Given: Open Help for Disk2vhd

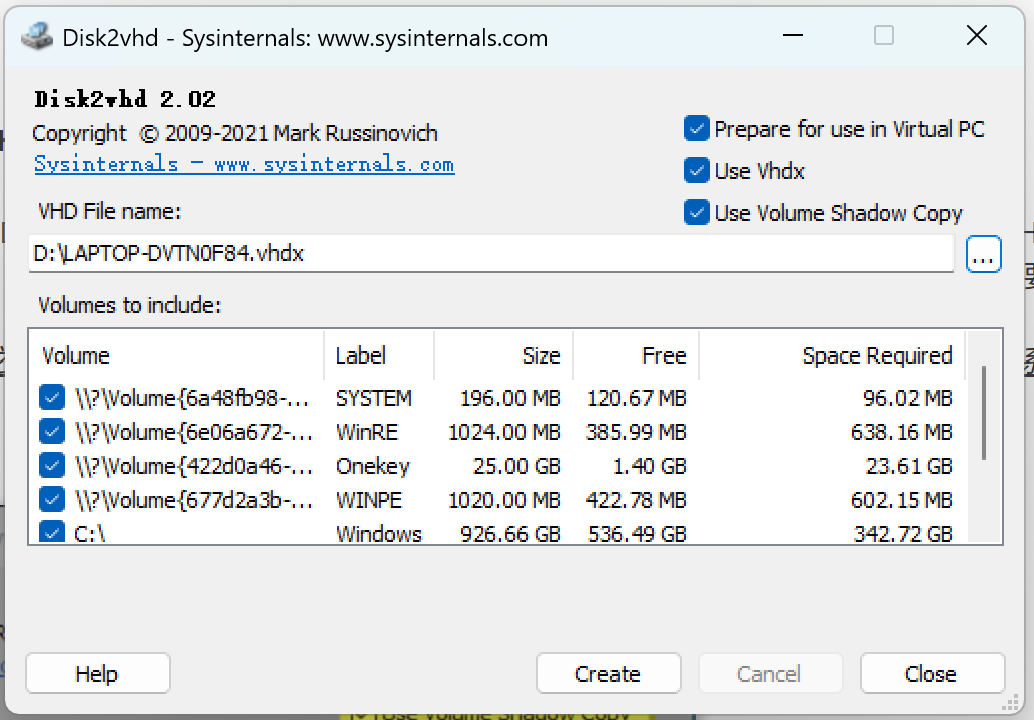Looking at the screenshot, I should tap(98, 673).
